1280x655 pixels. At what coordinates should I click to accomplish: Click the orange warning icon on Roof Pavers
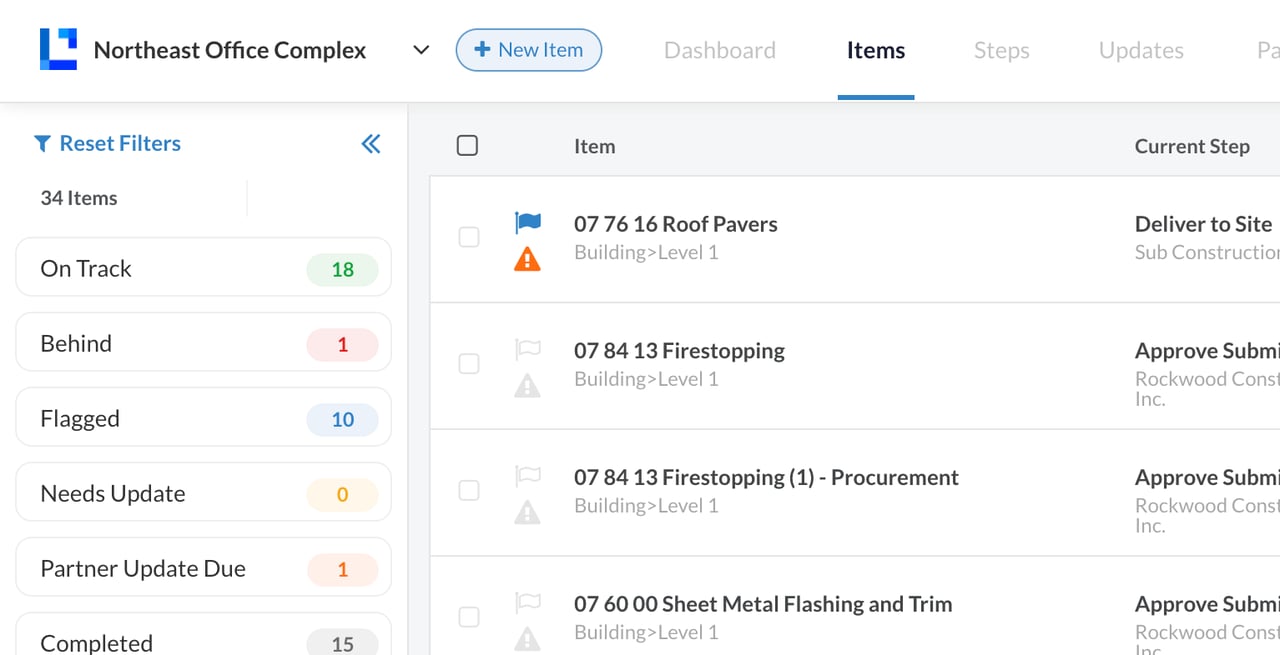tap(527, 259)
